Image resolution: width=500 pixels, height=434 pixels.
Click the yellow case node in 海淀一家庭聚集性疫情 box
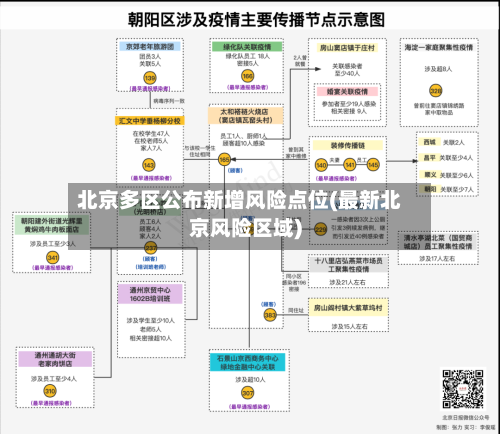[436, 91]
